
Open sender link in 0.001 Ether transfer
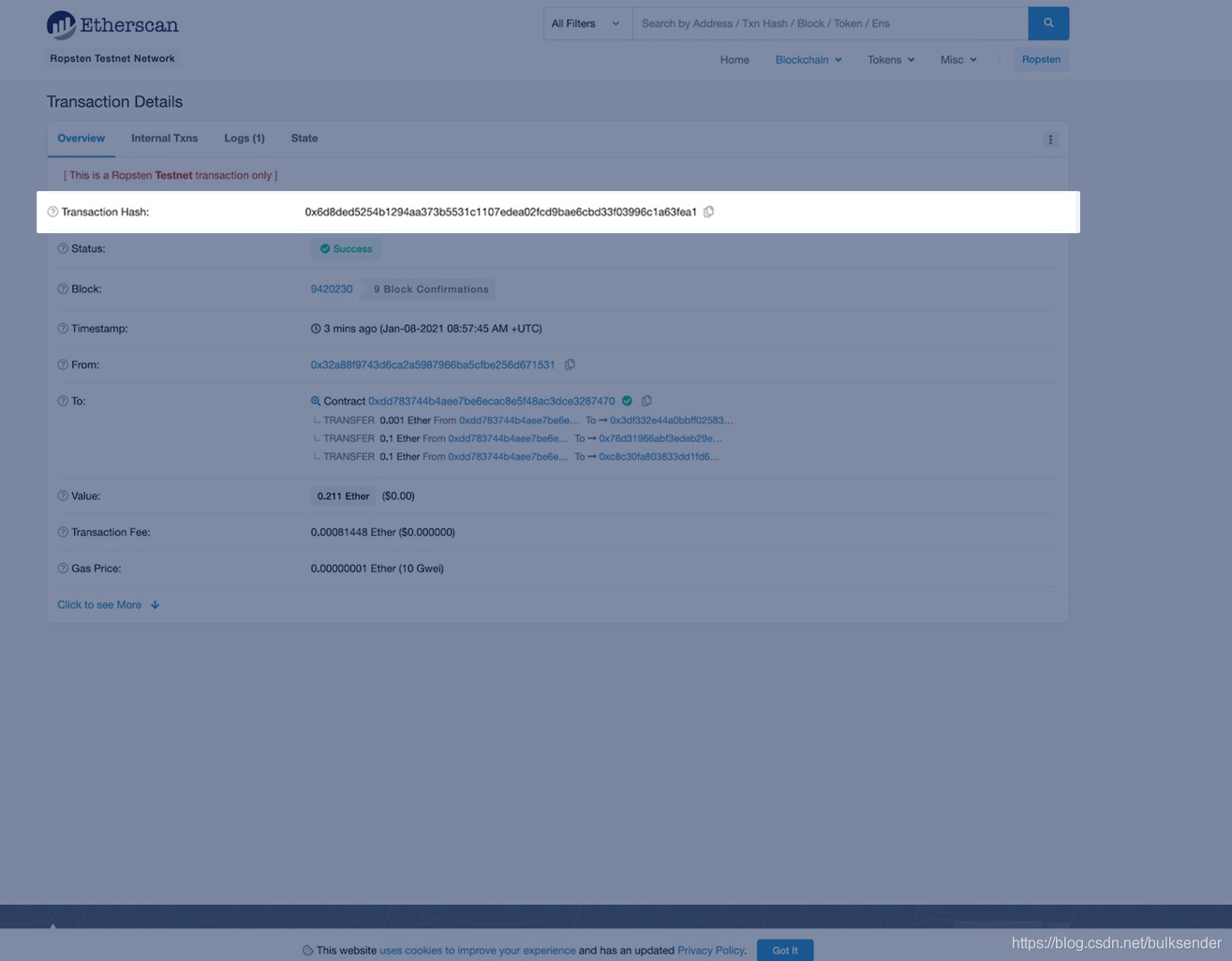click(x=519, y=421)
